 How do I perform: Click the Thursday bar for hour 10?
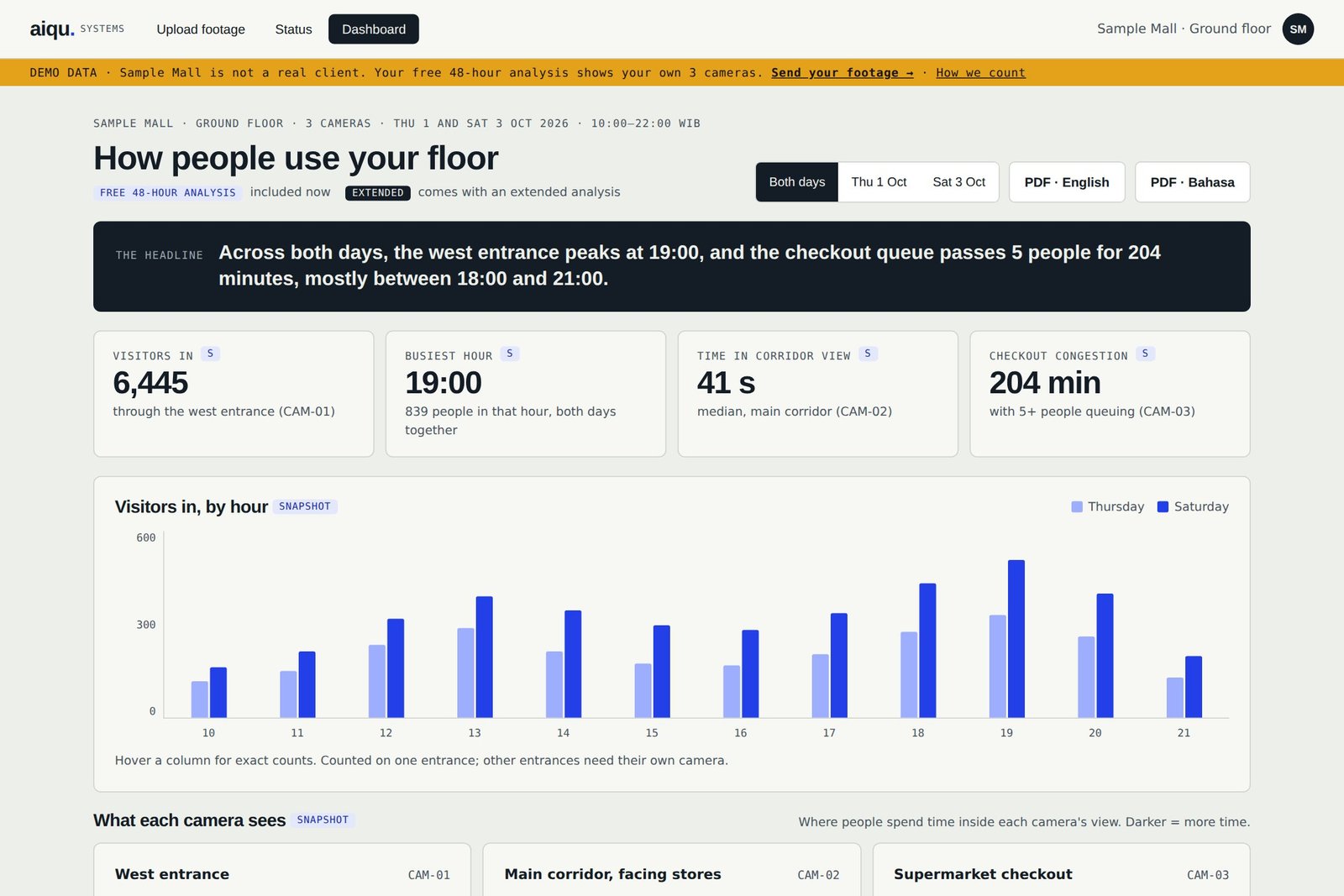(x=200, y=700)
